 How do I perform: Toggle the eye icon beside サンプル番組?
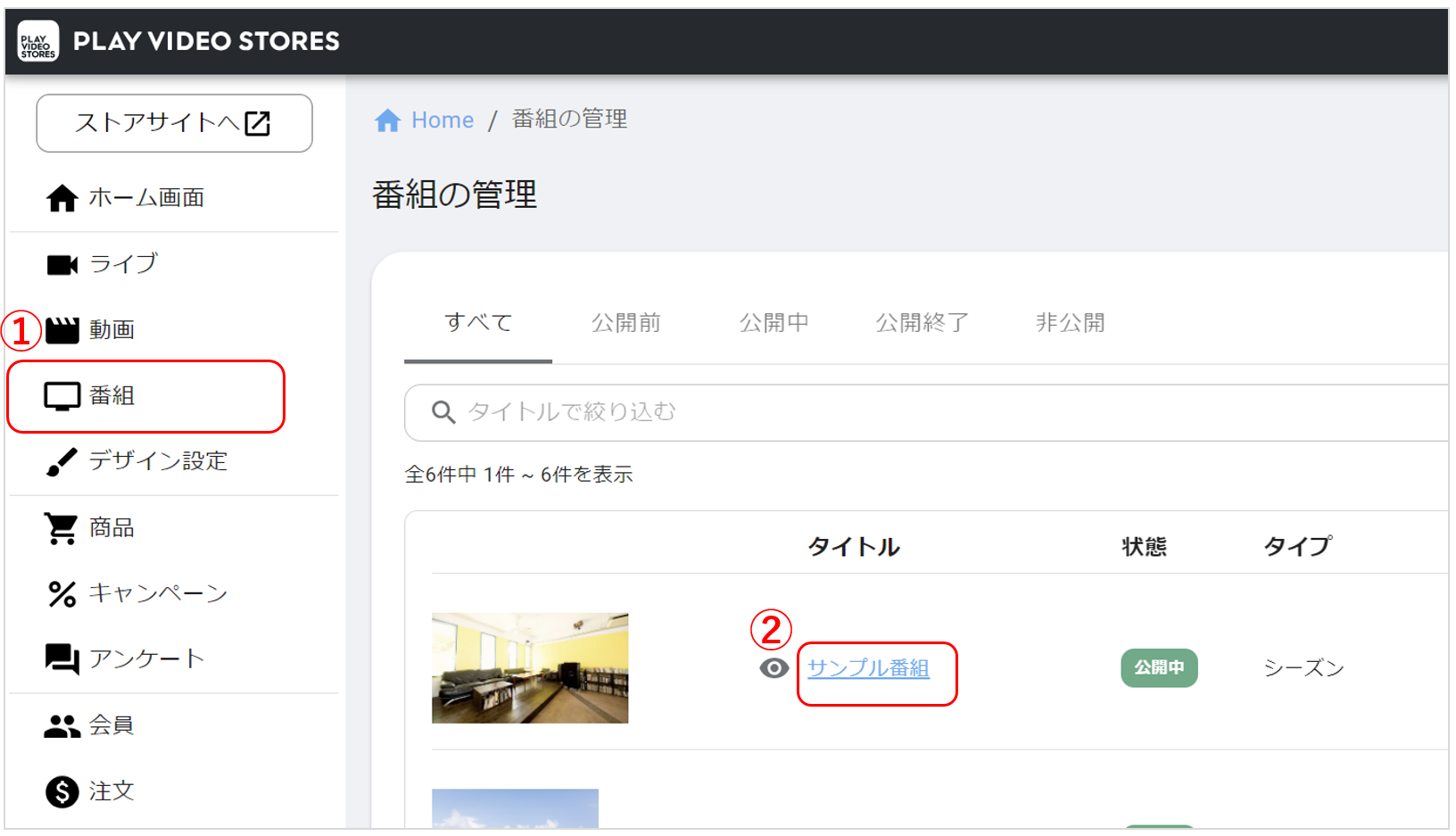pos(773,668)
